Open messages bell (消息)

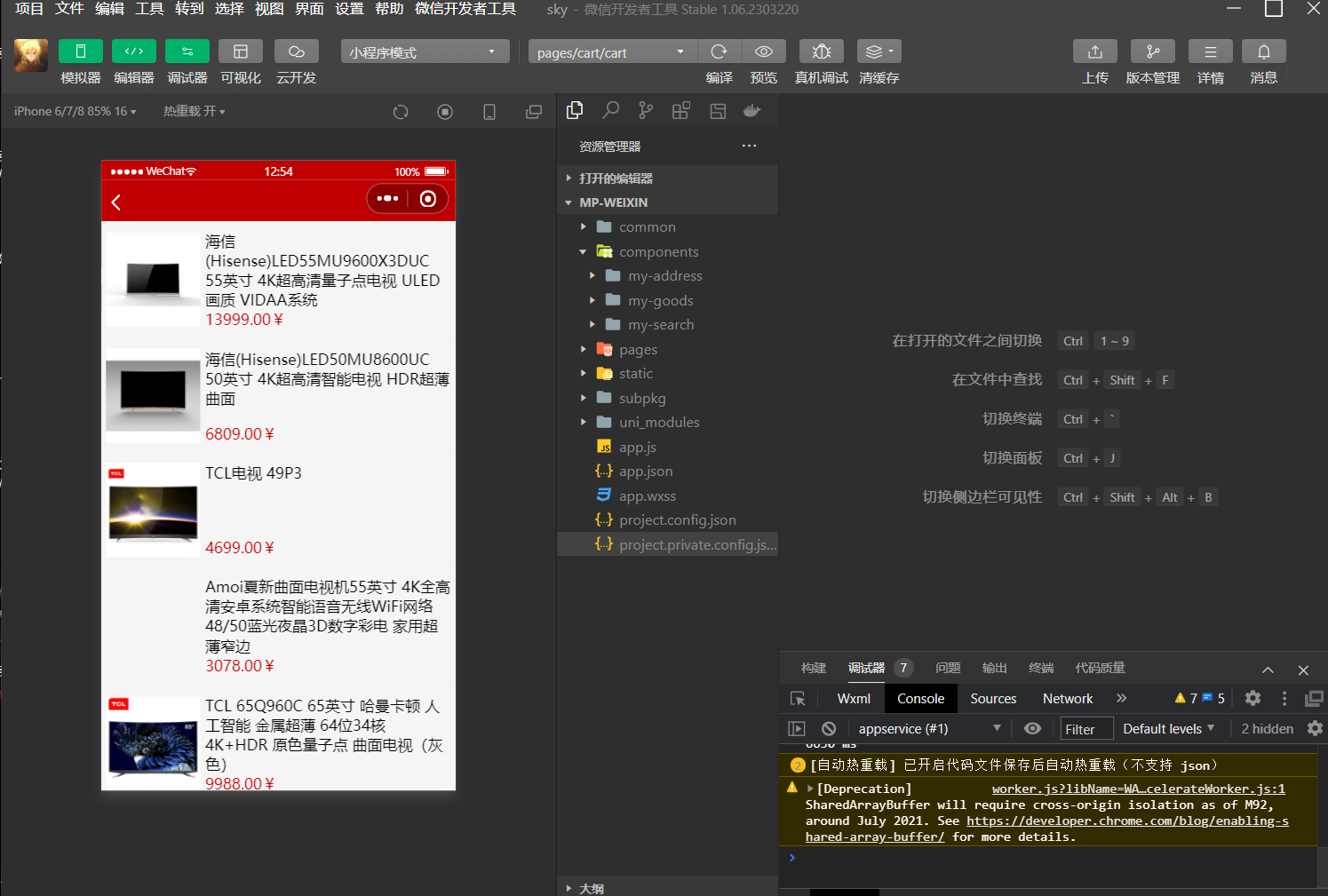point(1264,52)
